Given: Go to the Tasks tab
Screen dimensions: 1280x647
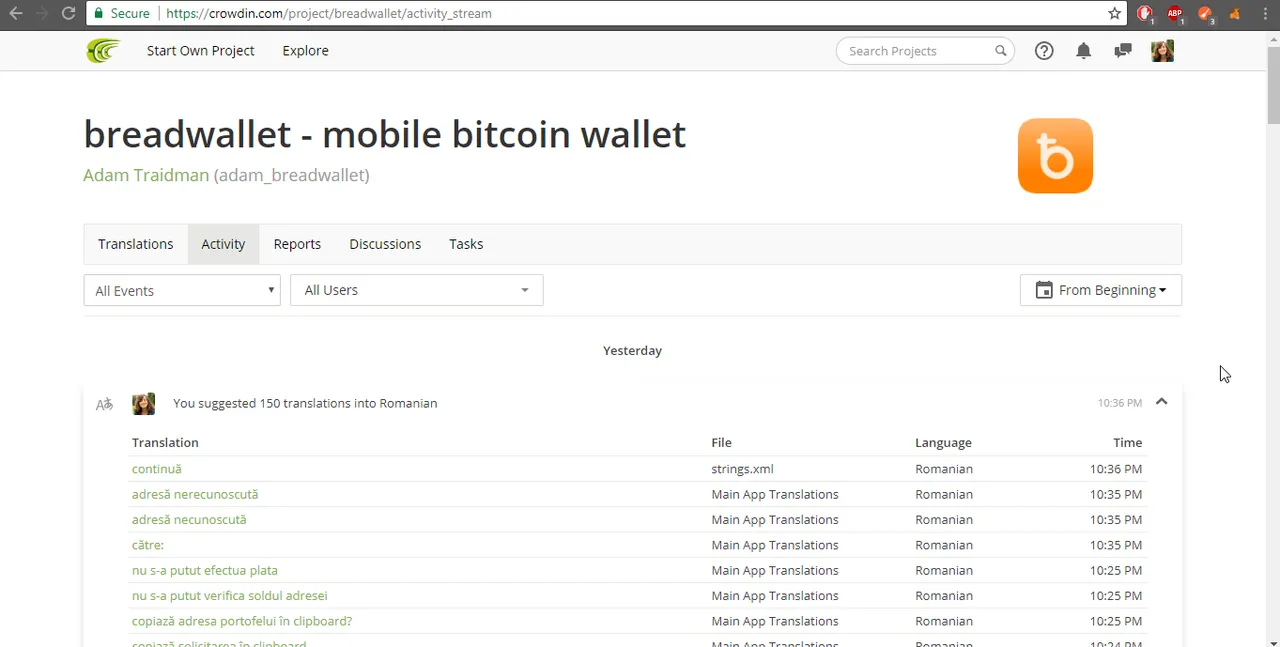Looking at the screenshot, I should coord(466,244).
